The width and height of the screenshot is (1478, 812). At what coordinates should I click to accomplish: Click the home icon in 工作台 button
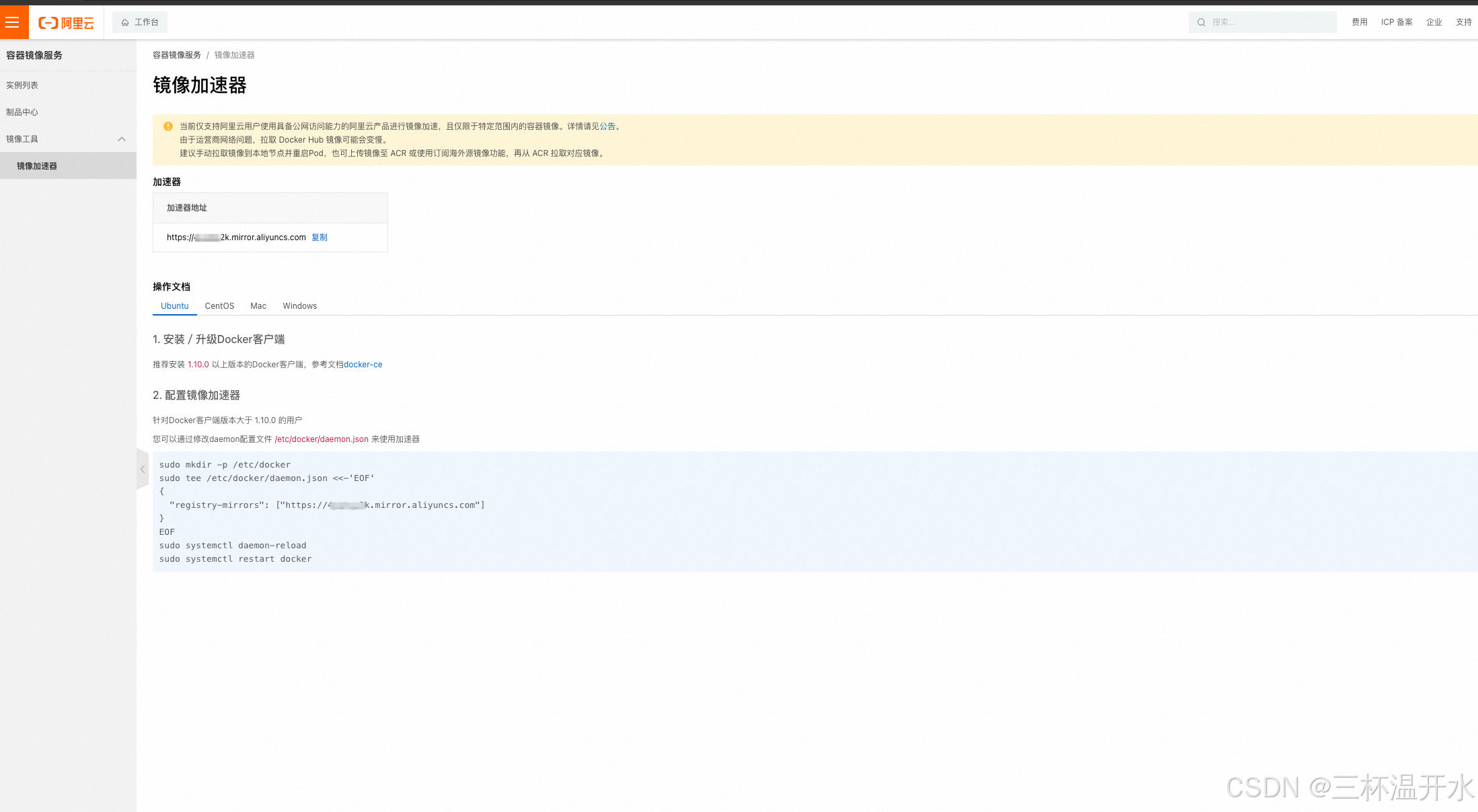[x=125, y=23]
